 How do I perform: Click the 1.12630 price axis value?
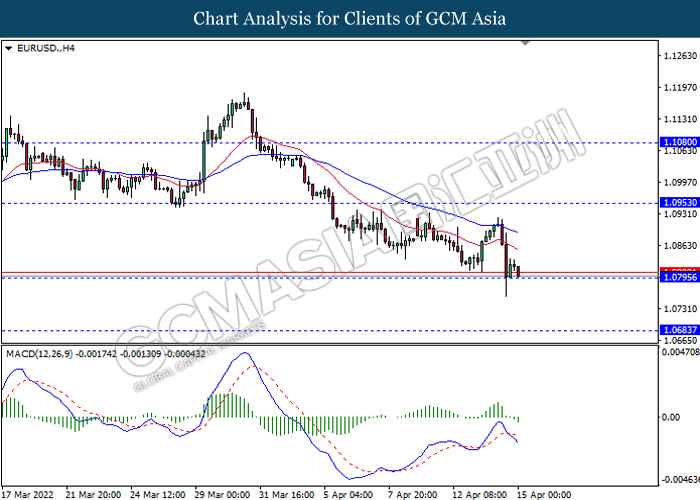pyautogui.click(x=680, y=56)
